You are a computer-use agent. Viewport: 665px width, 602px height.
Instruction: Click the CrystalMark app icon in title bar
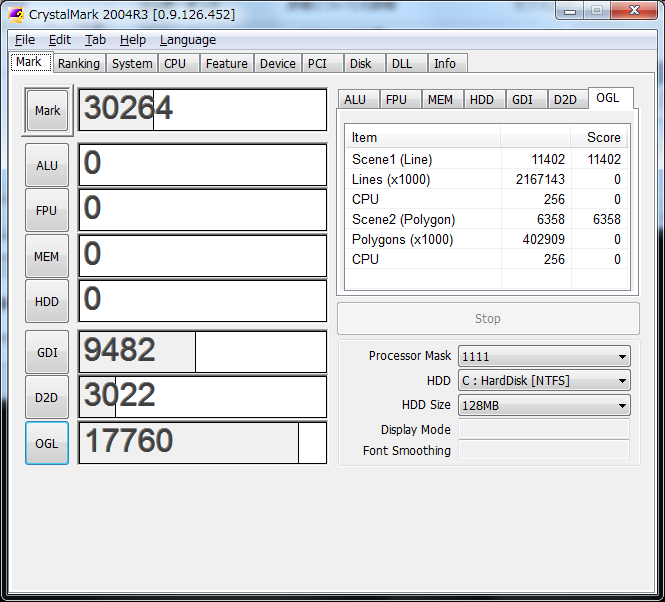click(17, 14)
